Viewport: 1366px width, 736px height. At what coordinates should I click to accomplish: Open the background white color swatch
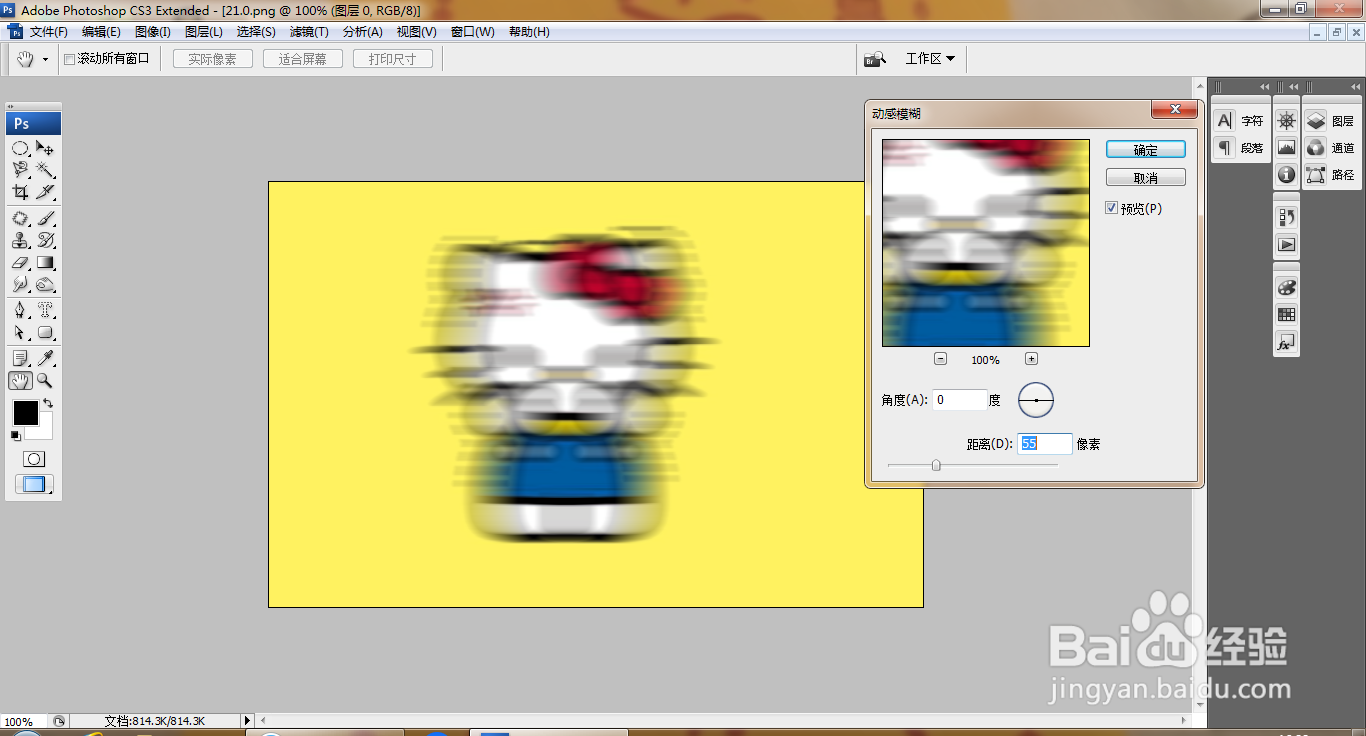point(42,431)
